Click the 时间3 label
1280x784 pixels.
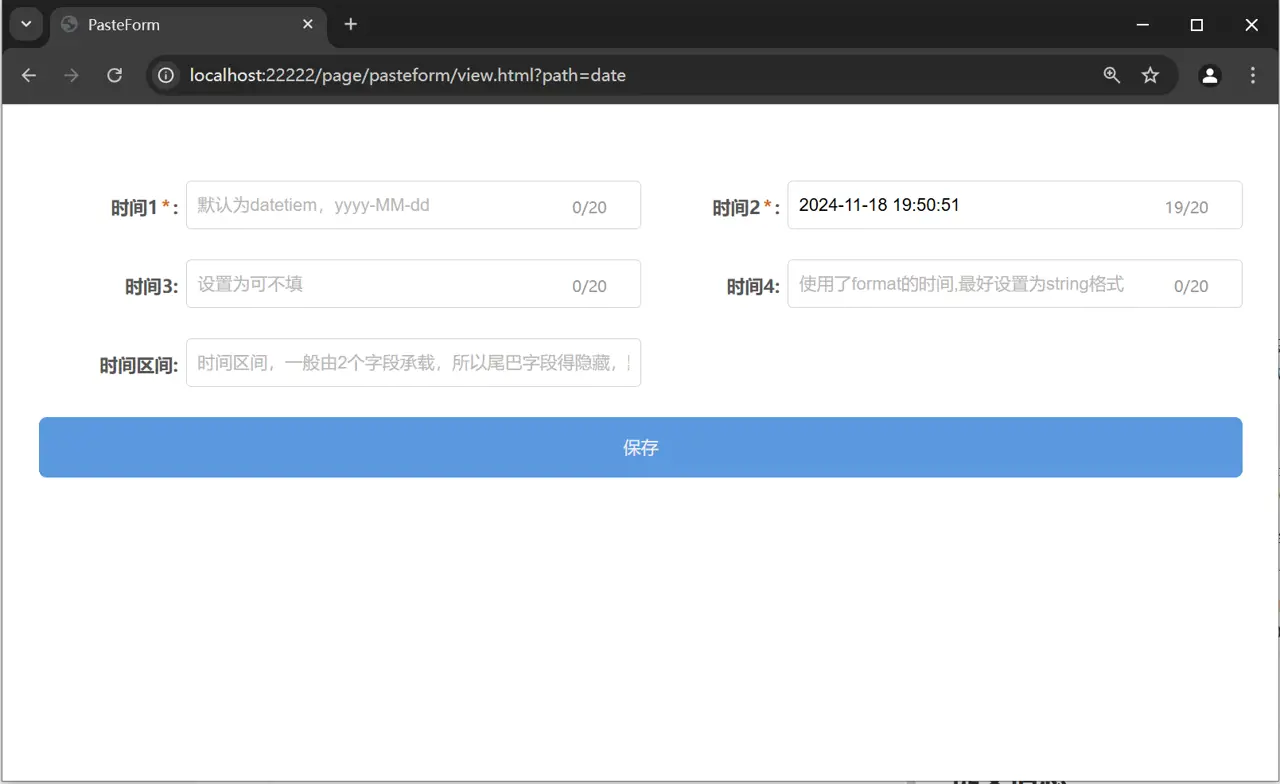coord(151,287)
